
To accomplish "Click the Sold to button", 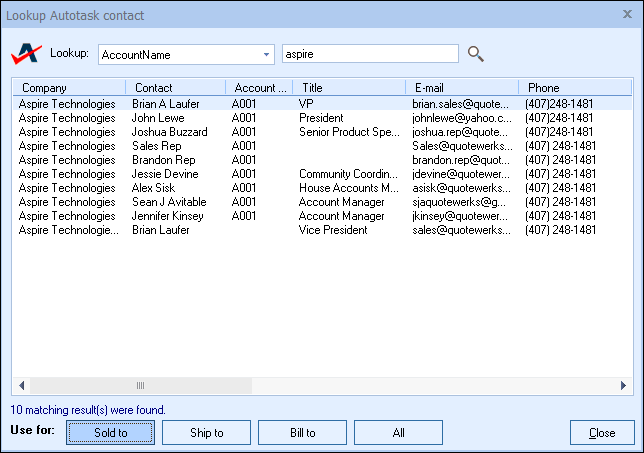I will pyautogui.click(x=110, y=433).
